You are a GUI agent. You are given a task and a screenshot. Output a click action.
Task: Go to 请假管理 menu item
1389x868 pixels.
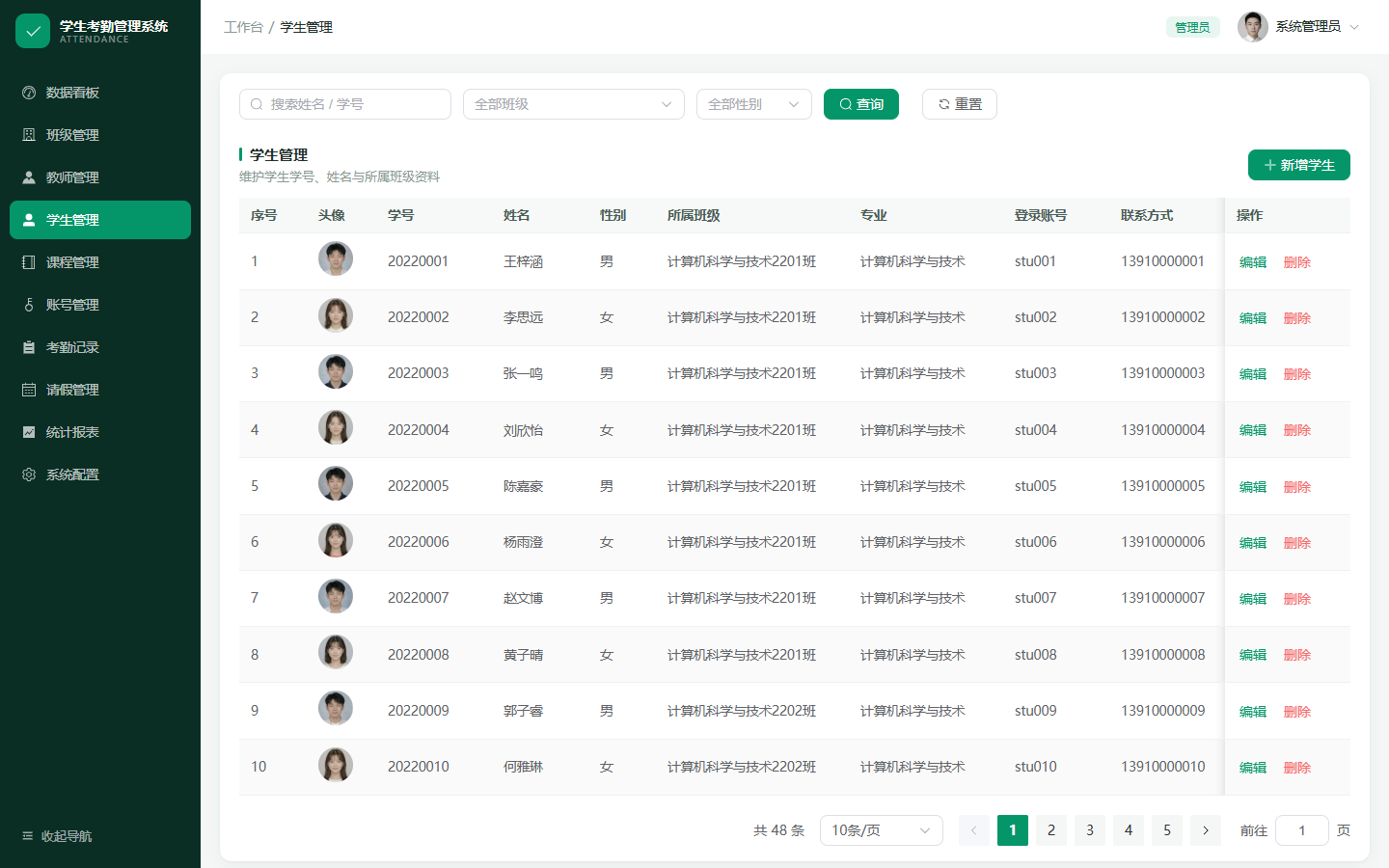pyautogui.click(x=100, y=390)
